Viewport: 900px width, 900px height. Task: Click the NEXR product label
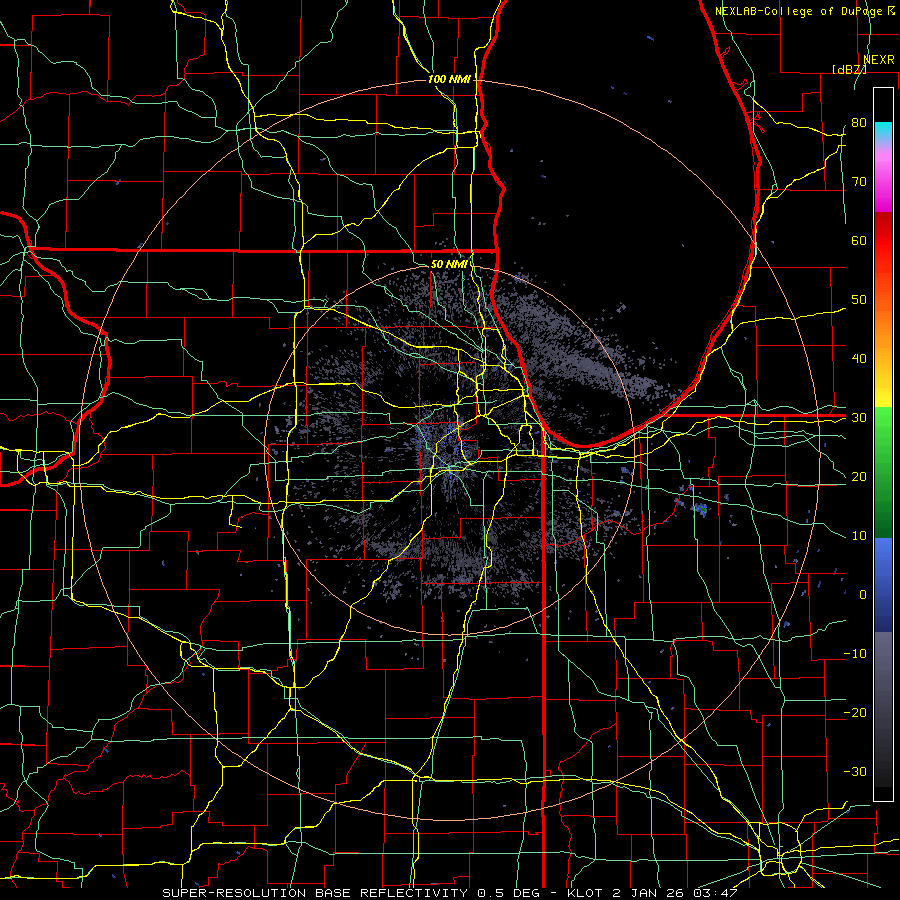click(x=879, y=60)
